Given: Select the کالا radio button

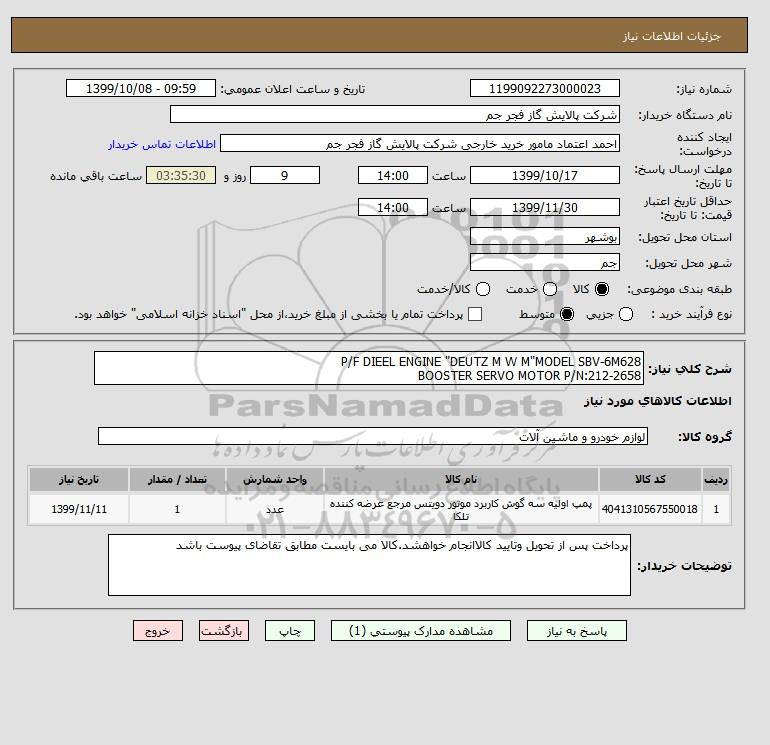Looking at the screenshot, I should (x=602, y=289).
